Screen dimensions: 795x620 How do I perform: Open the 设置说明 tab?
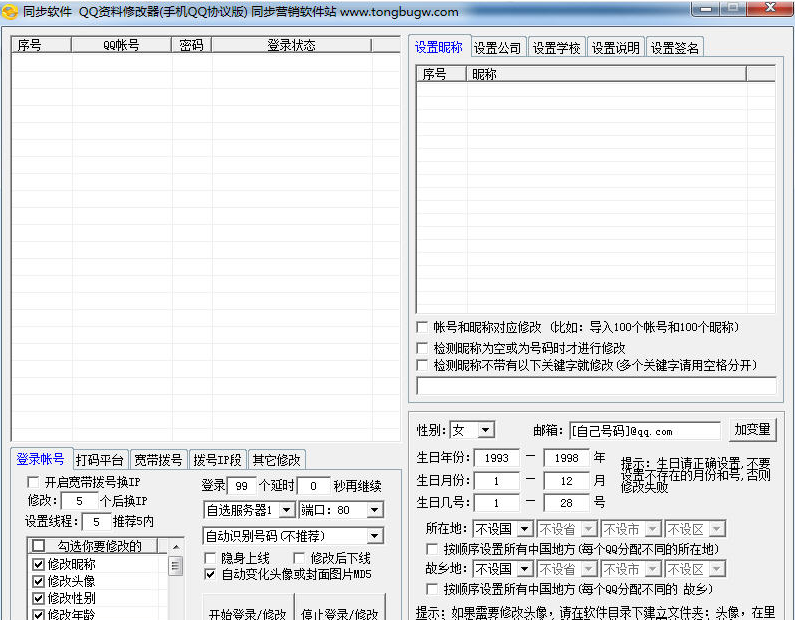pyautogui.click(x=616, y=48)
